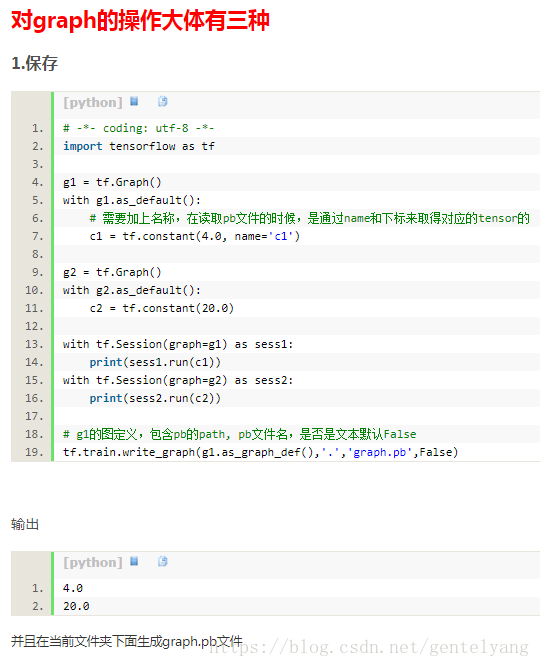The width and height of the screenshot is (540, 667).
Task: Click the line 'with tf.Session(graph=g2) as sess2:'
Action: pyautogui.click(x=178, y=380)
